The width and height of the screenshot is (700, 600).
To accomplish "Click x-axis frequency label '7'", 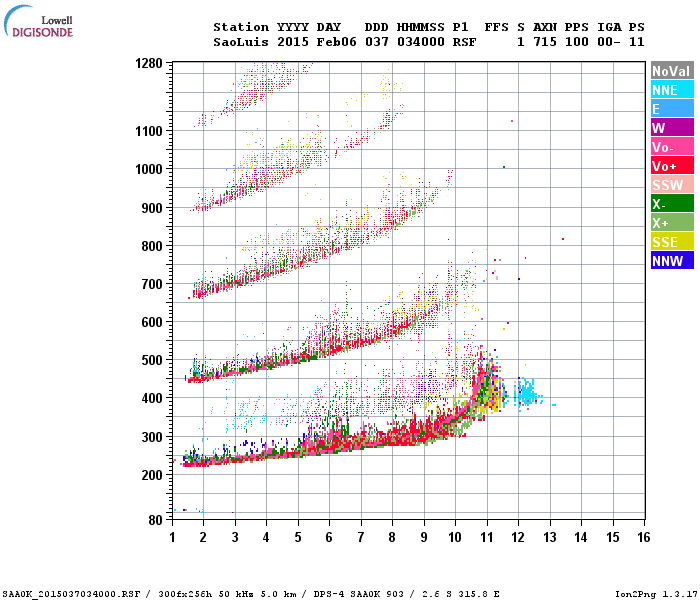I will [x=361, y=537].
